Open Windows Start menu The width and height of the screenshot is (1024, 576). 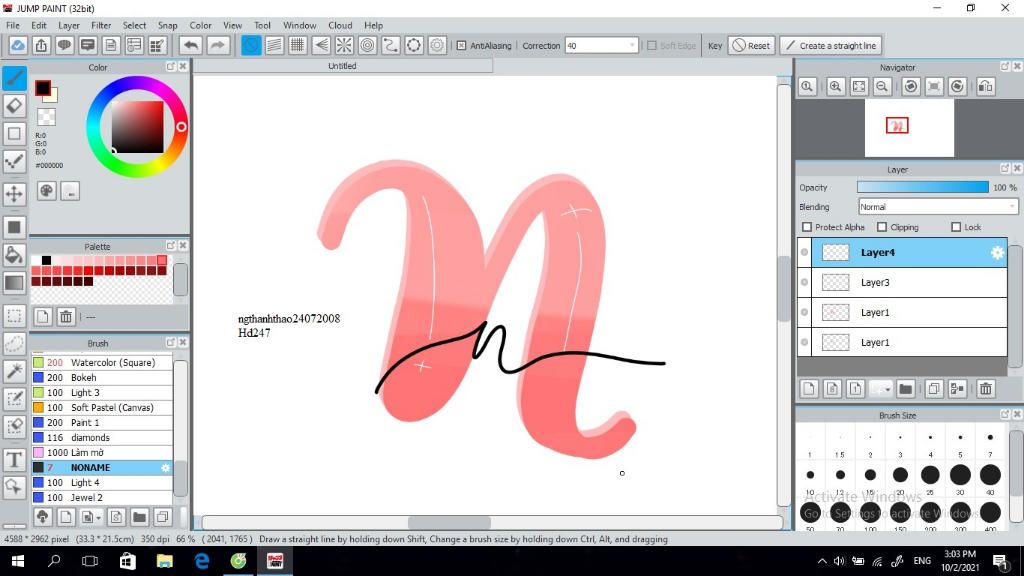pyautogui.click(x=18, y=561)
